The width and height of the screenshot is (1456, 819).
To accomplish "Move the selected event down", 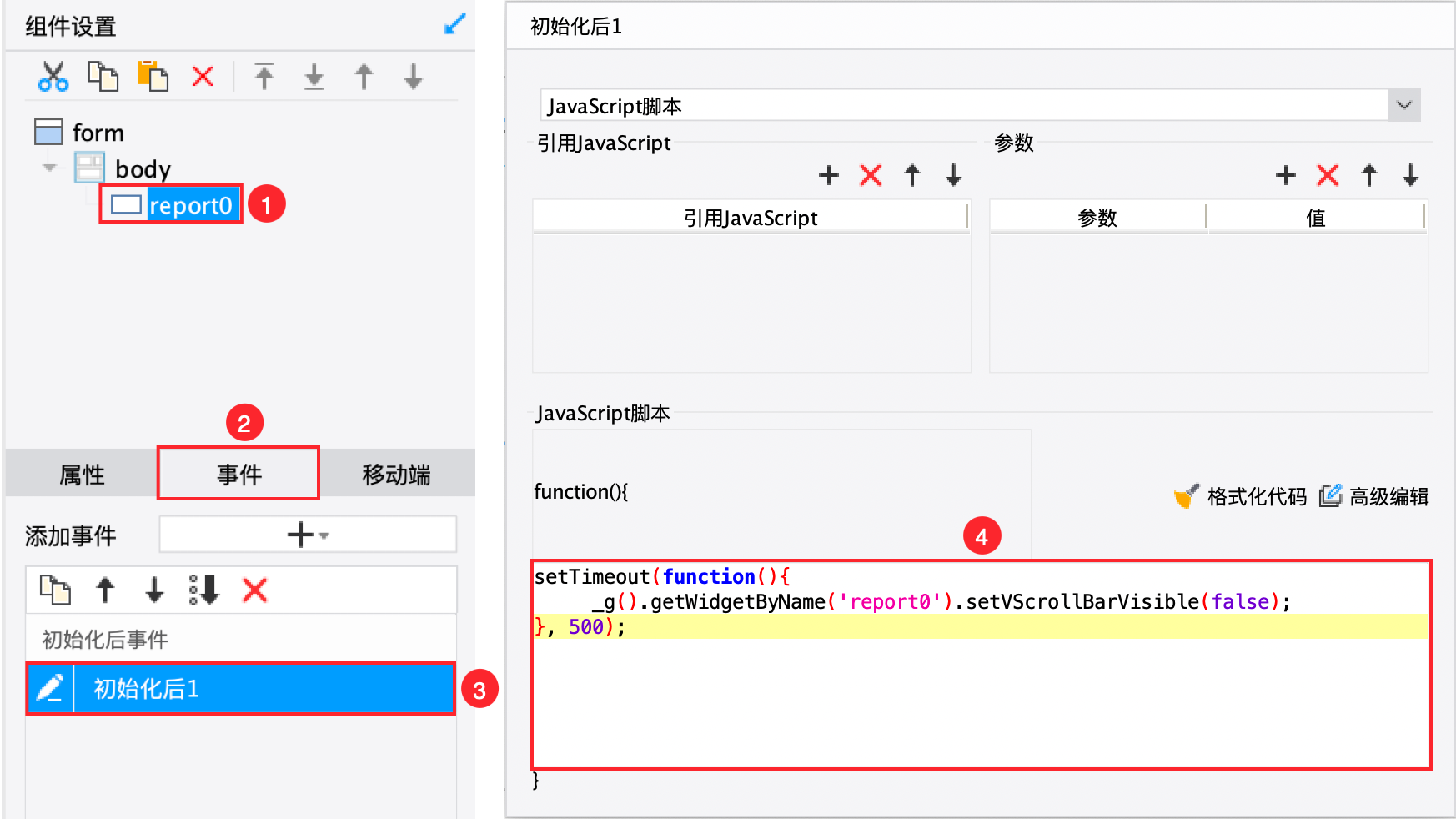I will (x=155, y=590).
